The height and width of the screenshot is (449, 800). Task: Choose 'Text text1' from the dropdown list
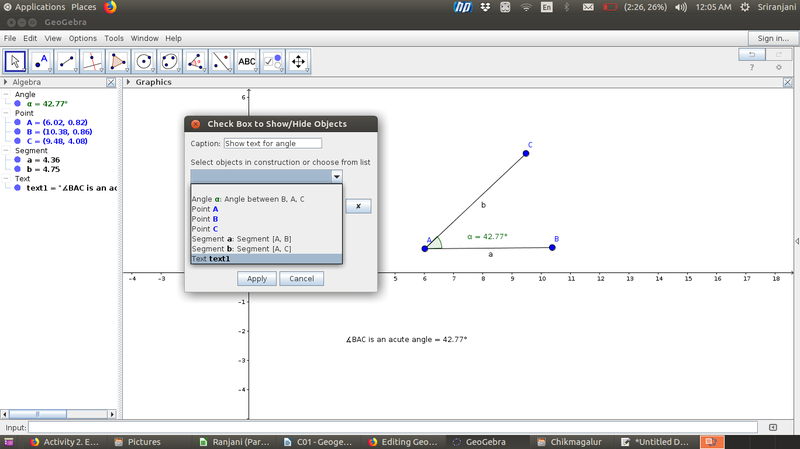[x=266, y=259]
